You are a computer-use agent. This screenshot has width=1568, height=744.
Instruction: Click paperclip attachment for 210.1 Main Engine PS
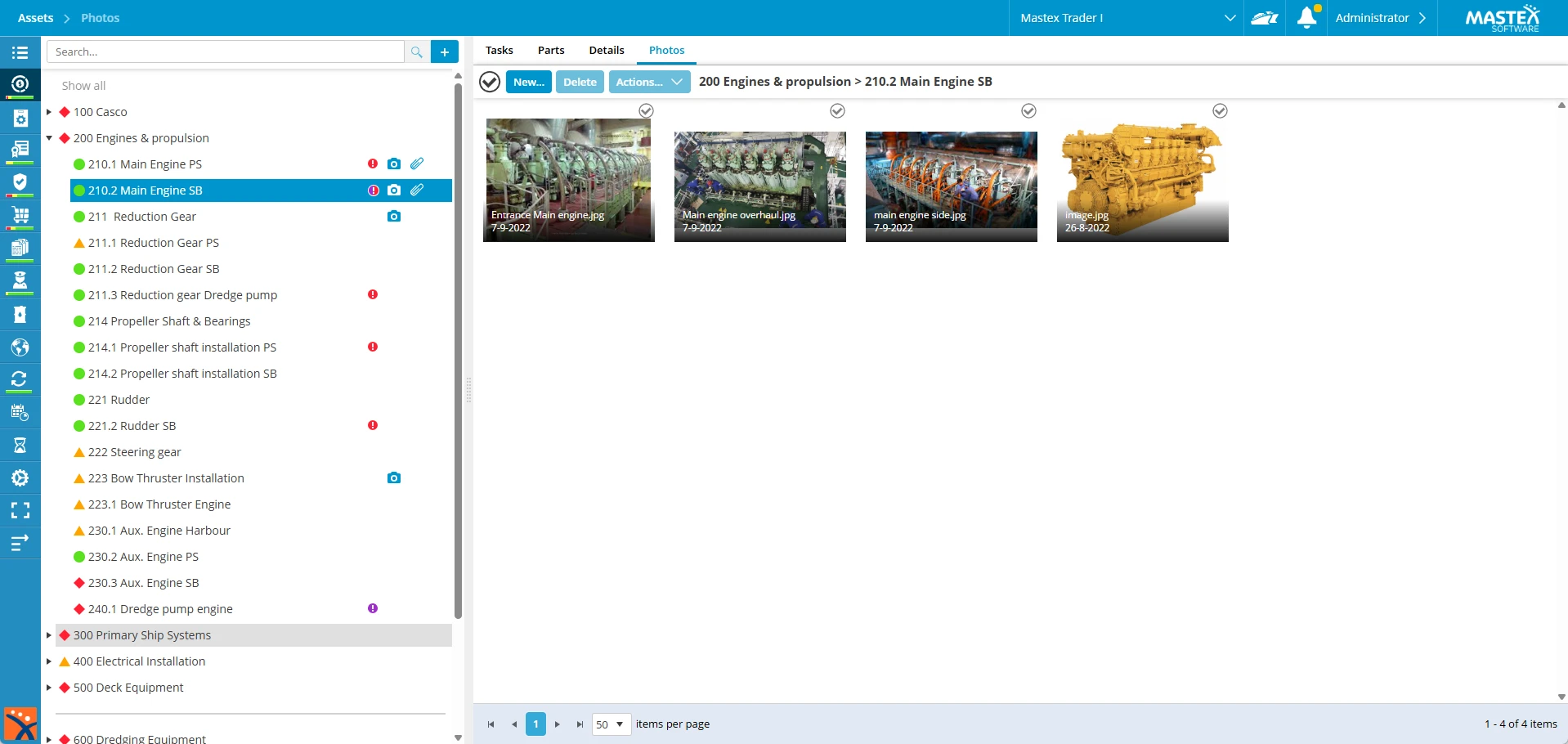tap(417, 164)
